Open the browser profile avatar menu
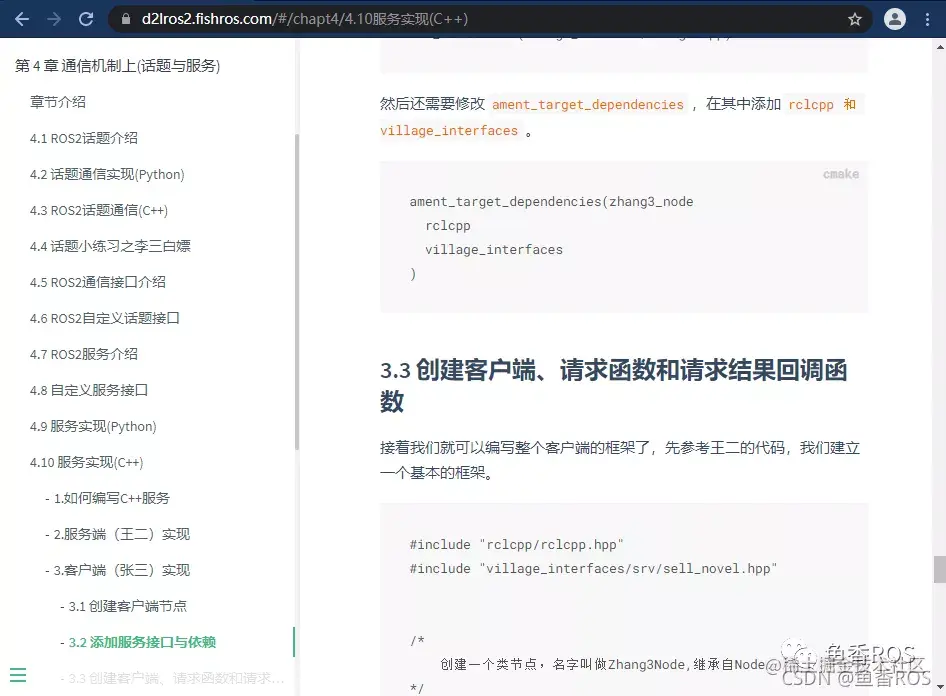This screenshot has width=946, height=696. pyautogui.click(x=895, y=18)
